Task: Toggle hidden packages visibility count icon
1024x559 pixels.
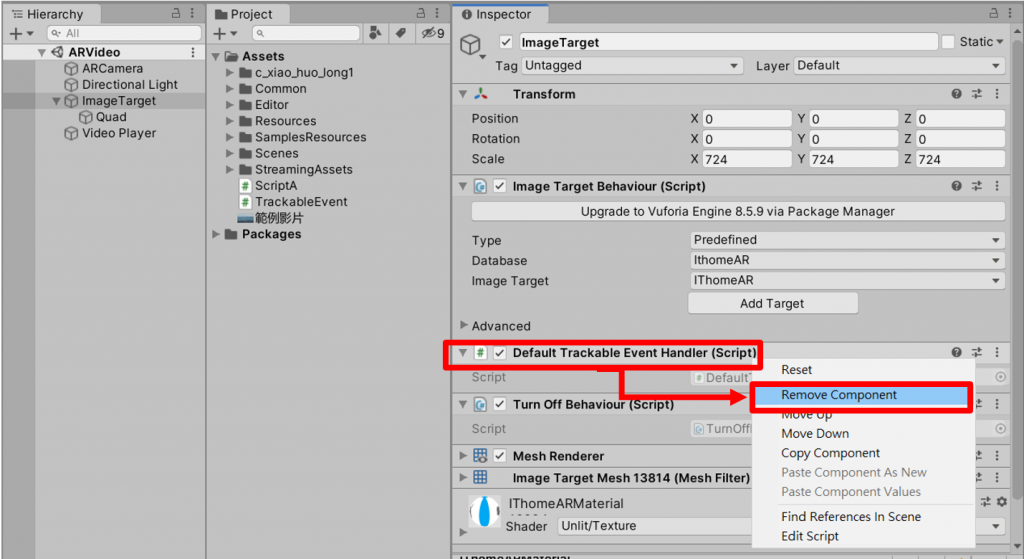Action: tap(432, 33)
